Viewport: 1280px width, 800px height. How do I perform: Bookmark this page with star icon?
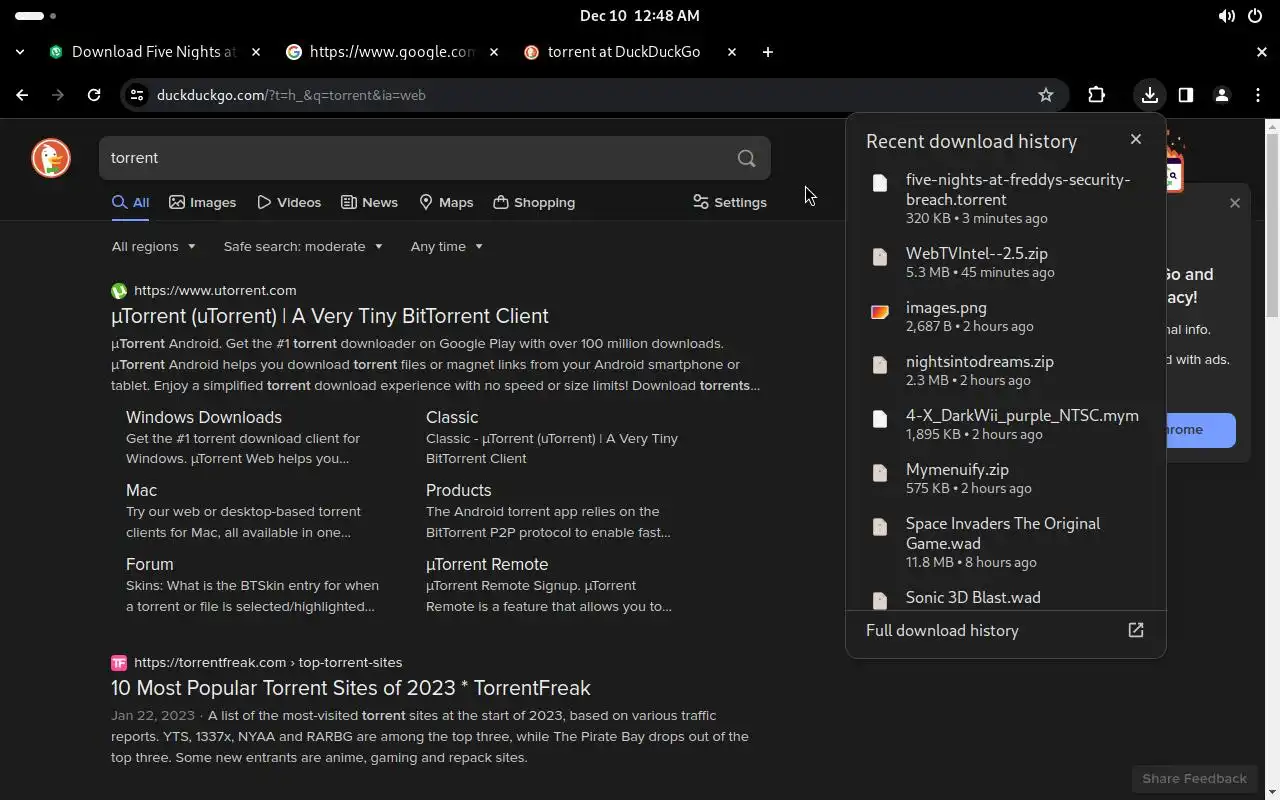click(x=1046, y=95)
